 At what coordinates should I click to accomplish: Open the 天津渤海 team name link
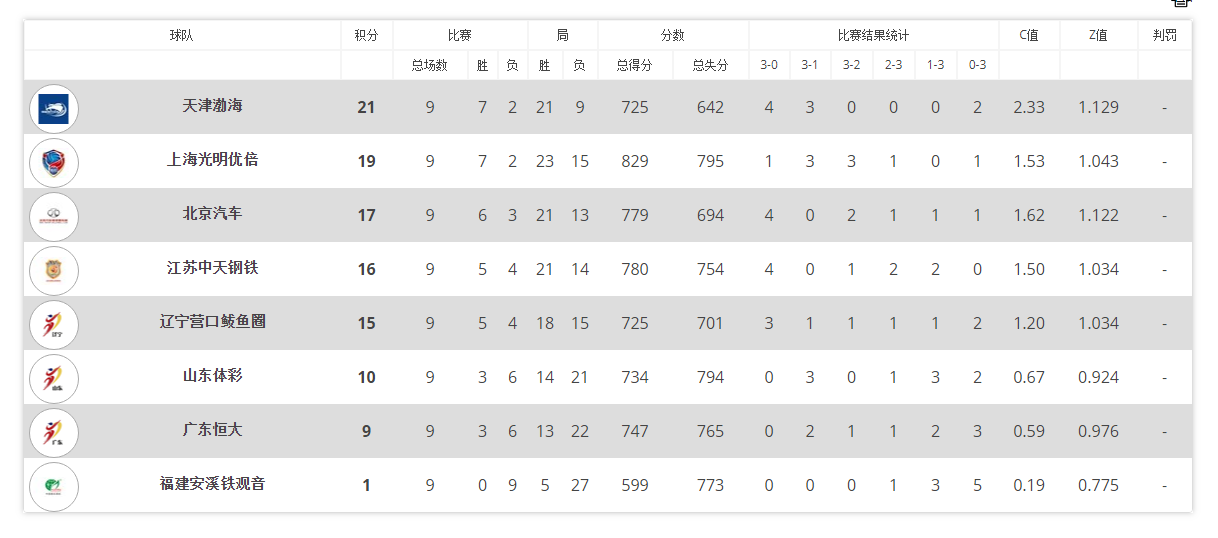212,105
